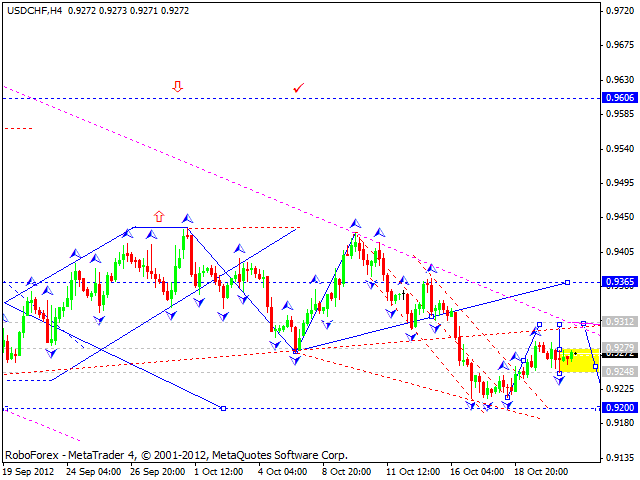Click the up fractal arrow above the October 8 peak
640x480 pixels.
click(x=354, y=223)
